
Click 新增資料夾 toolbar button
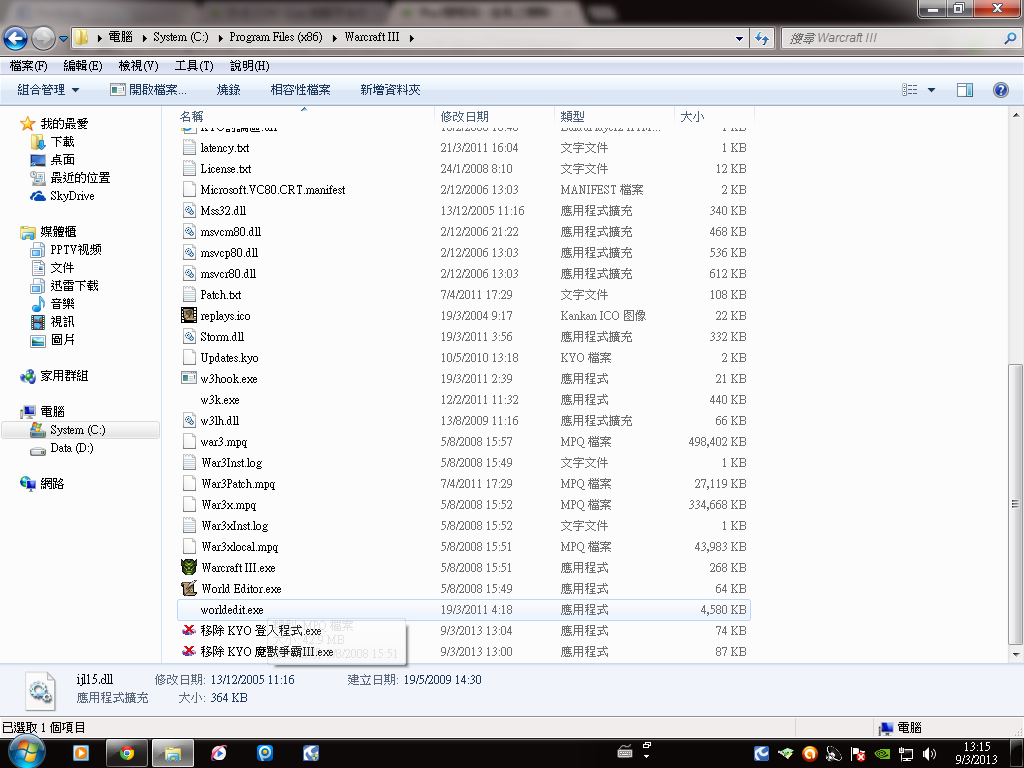390,90
